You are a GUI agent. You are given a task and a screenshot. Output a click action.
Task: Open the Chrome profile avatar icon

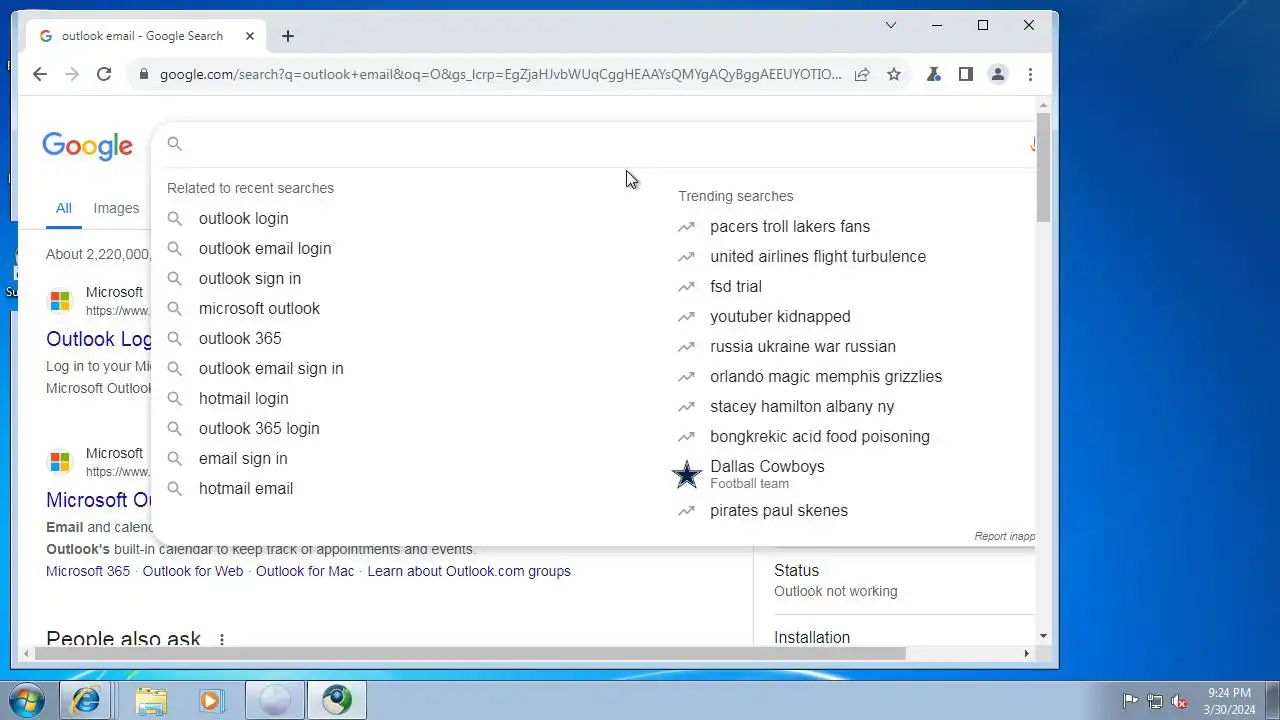(x=998, y=74)
